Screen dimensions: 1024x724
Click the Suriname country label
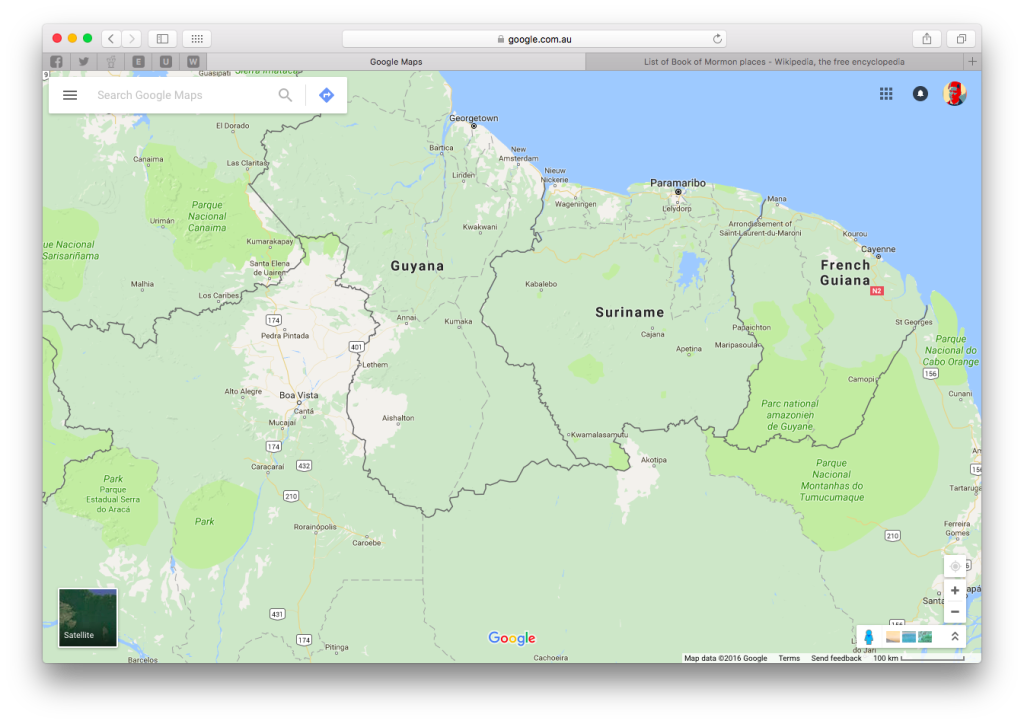(x=630, y=313)
